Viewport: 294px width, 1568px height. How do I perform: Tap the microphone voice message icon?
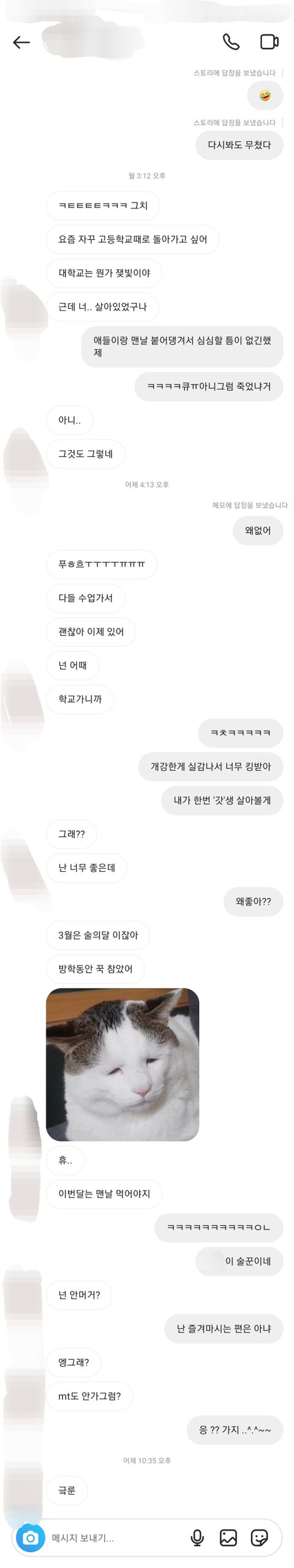click(197, 1537)
